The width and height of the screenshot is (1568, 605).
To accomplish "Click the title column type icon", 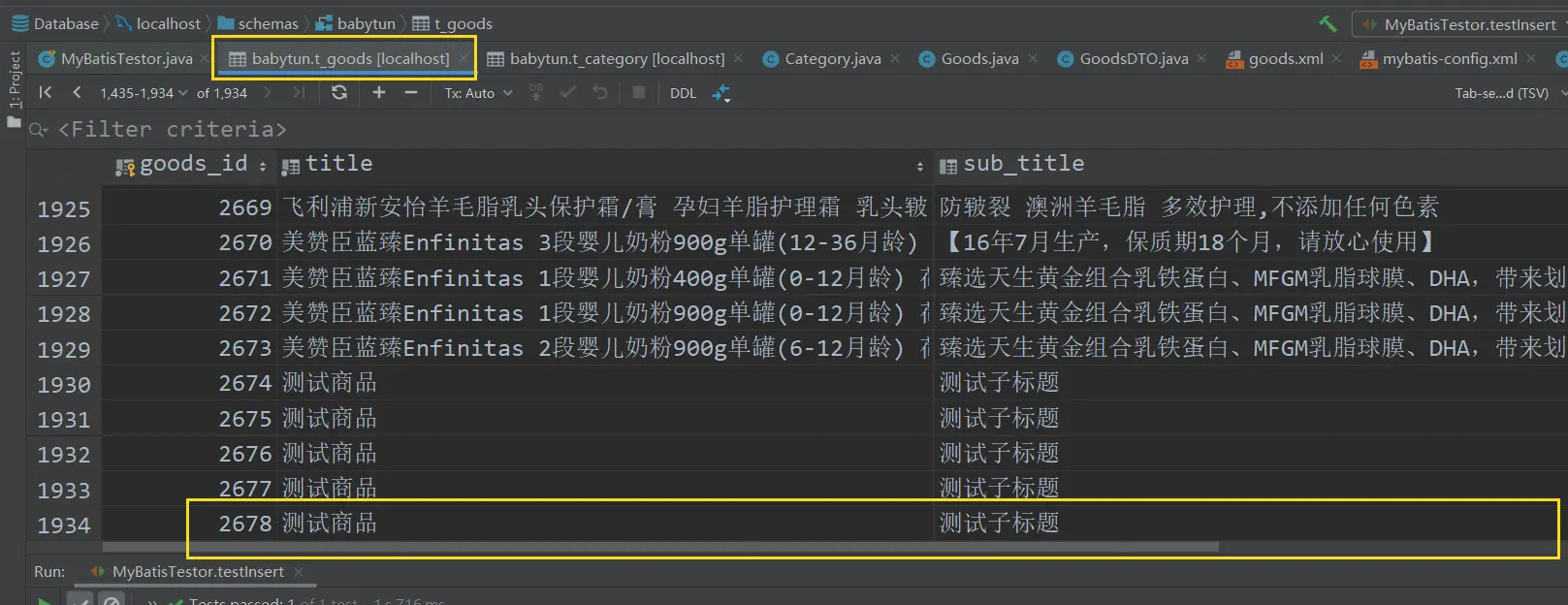I will click(x=291, y=167).
